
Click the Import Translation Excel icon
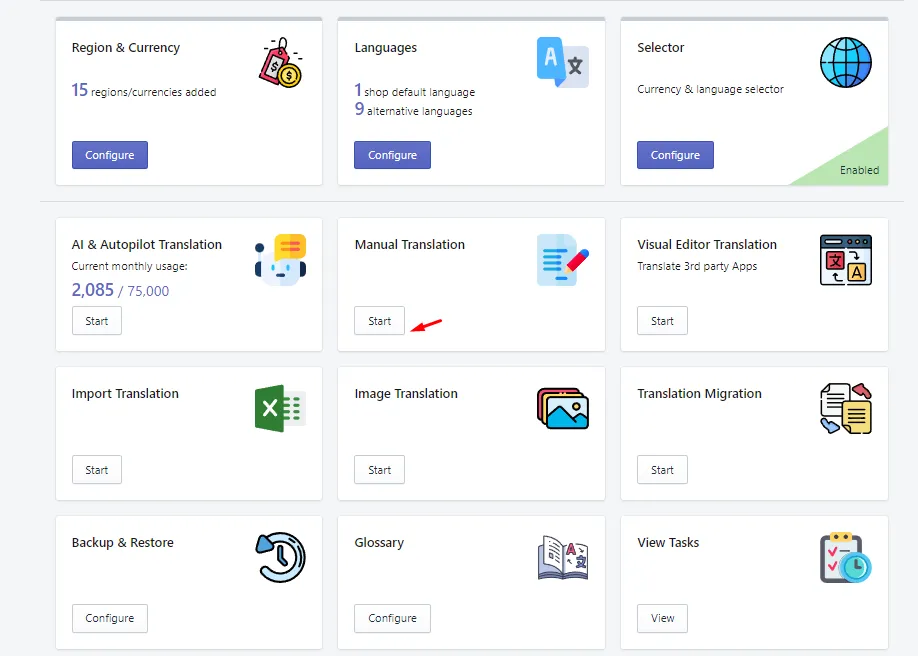pos(280,408)
